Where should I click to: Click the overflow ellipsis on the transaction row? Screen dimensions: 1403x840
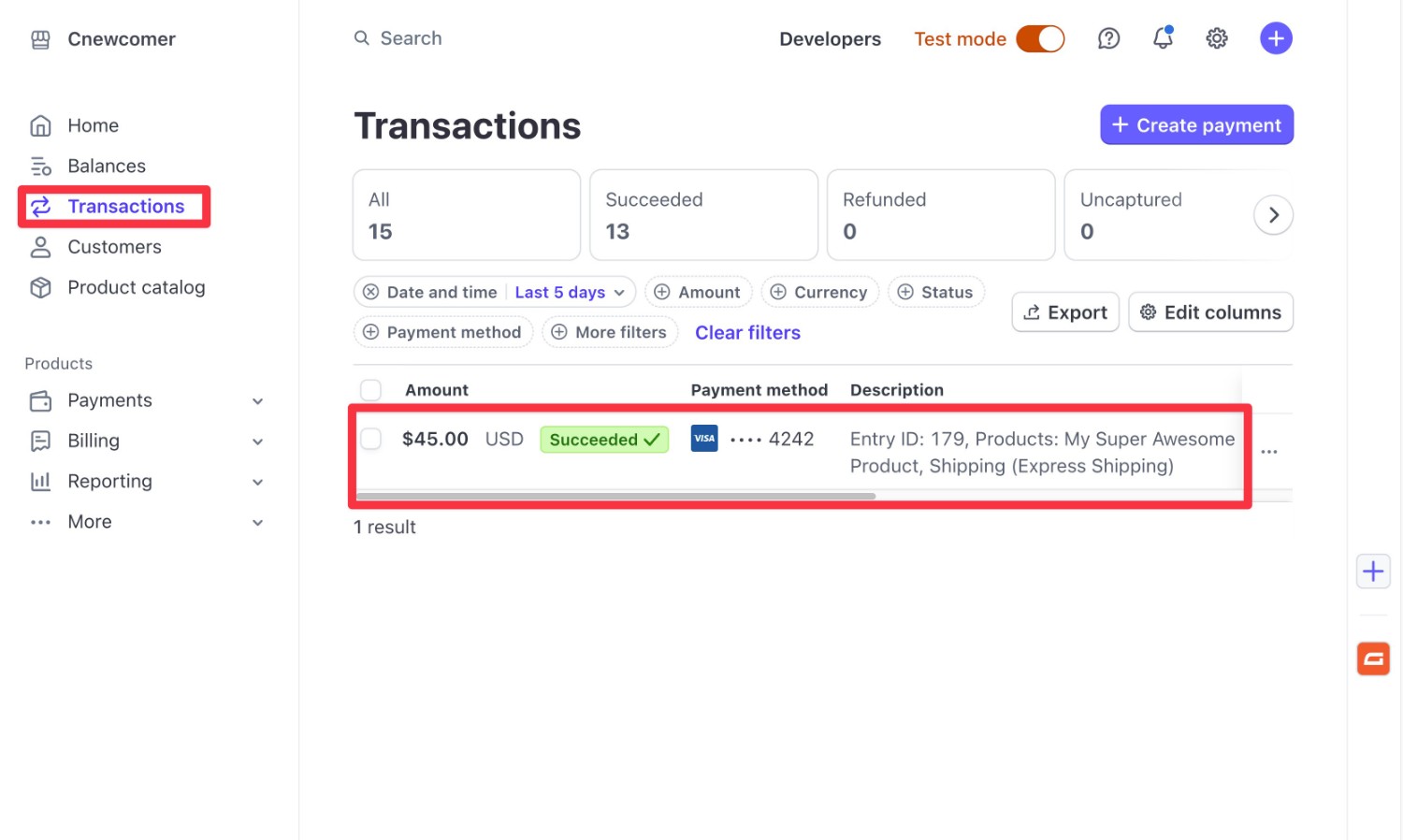[1269, 452]
